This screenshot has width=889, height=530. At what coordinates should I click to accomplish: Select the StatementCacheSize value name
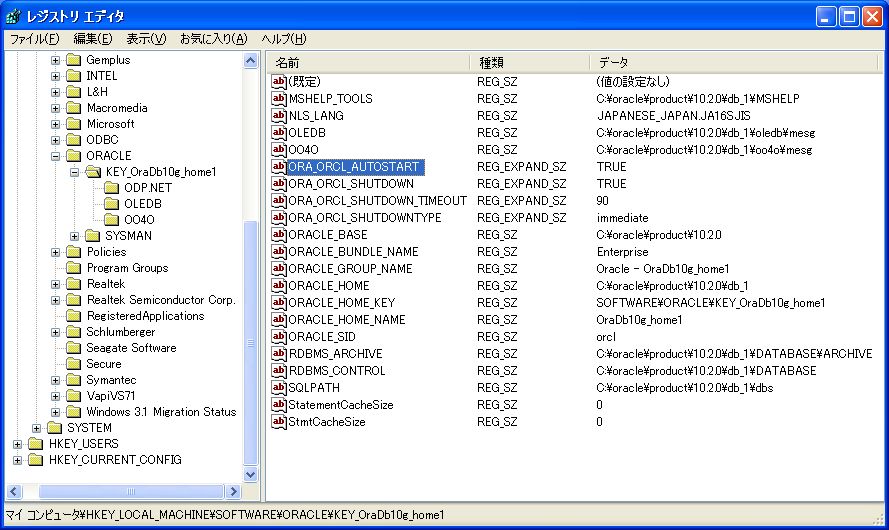[x=340, y=405]
